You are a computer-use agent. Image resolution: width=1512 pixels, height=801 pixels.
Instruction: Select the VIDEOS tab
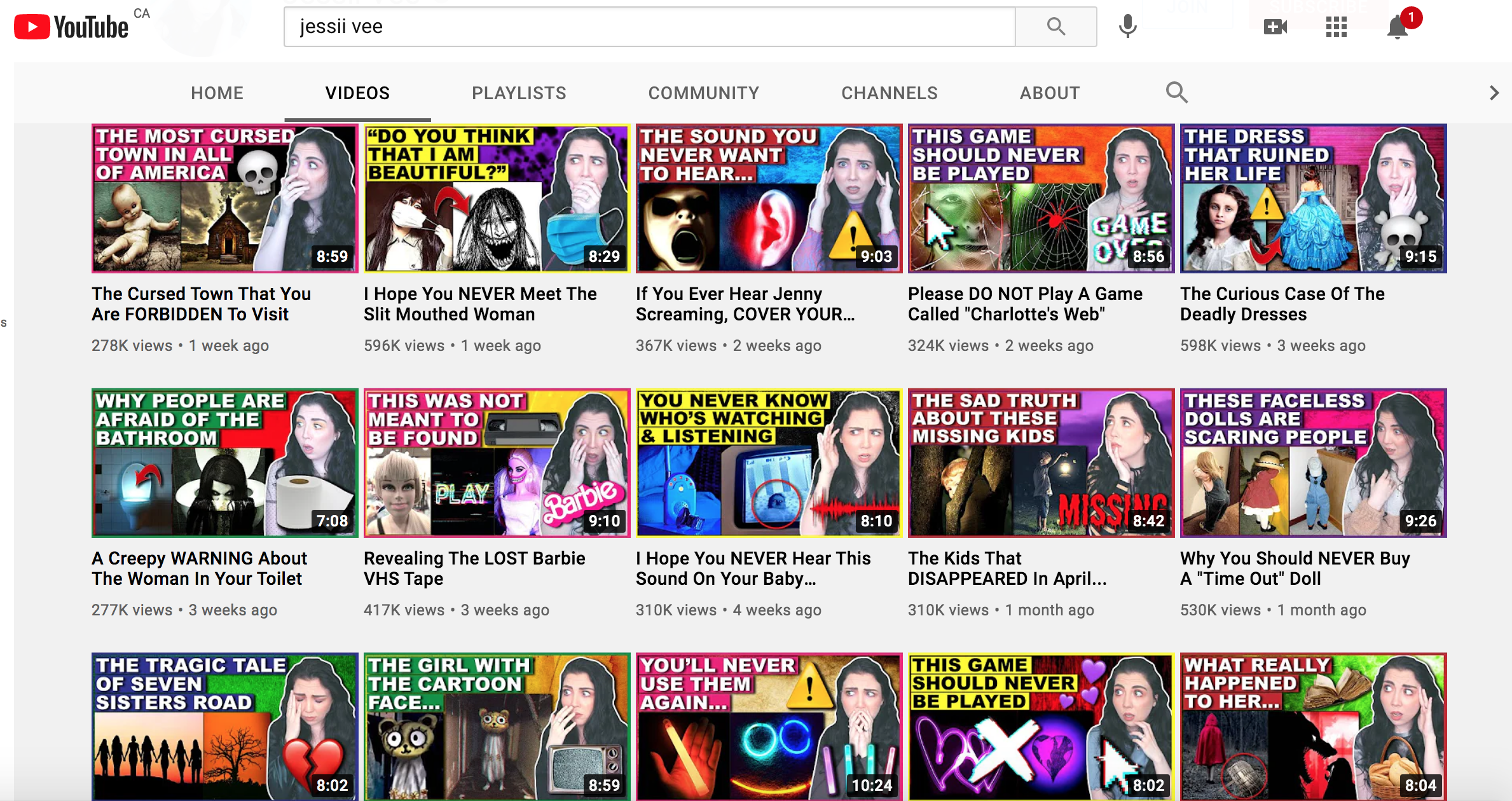358,93
